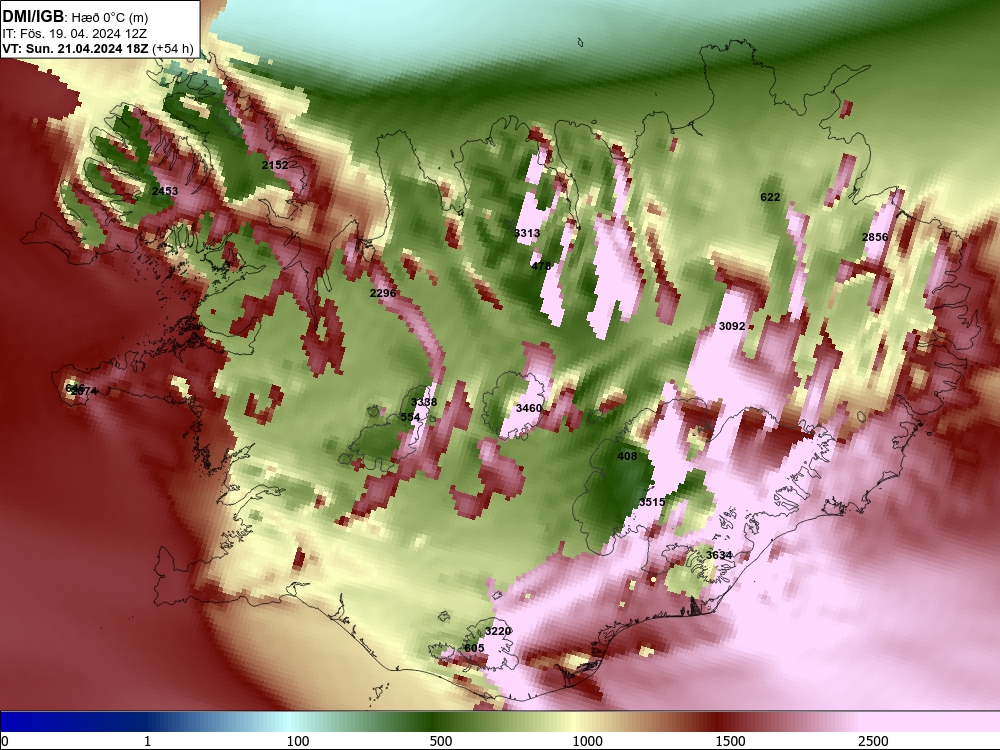The image size is (1000, 750).
Task: Select the 3338 value label
Action: 424,402
